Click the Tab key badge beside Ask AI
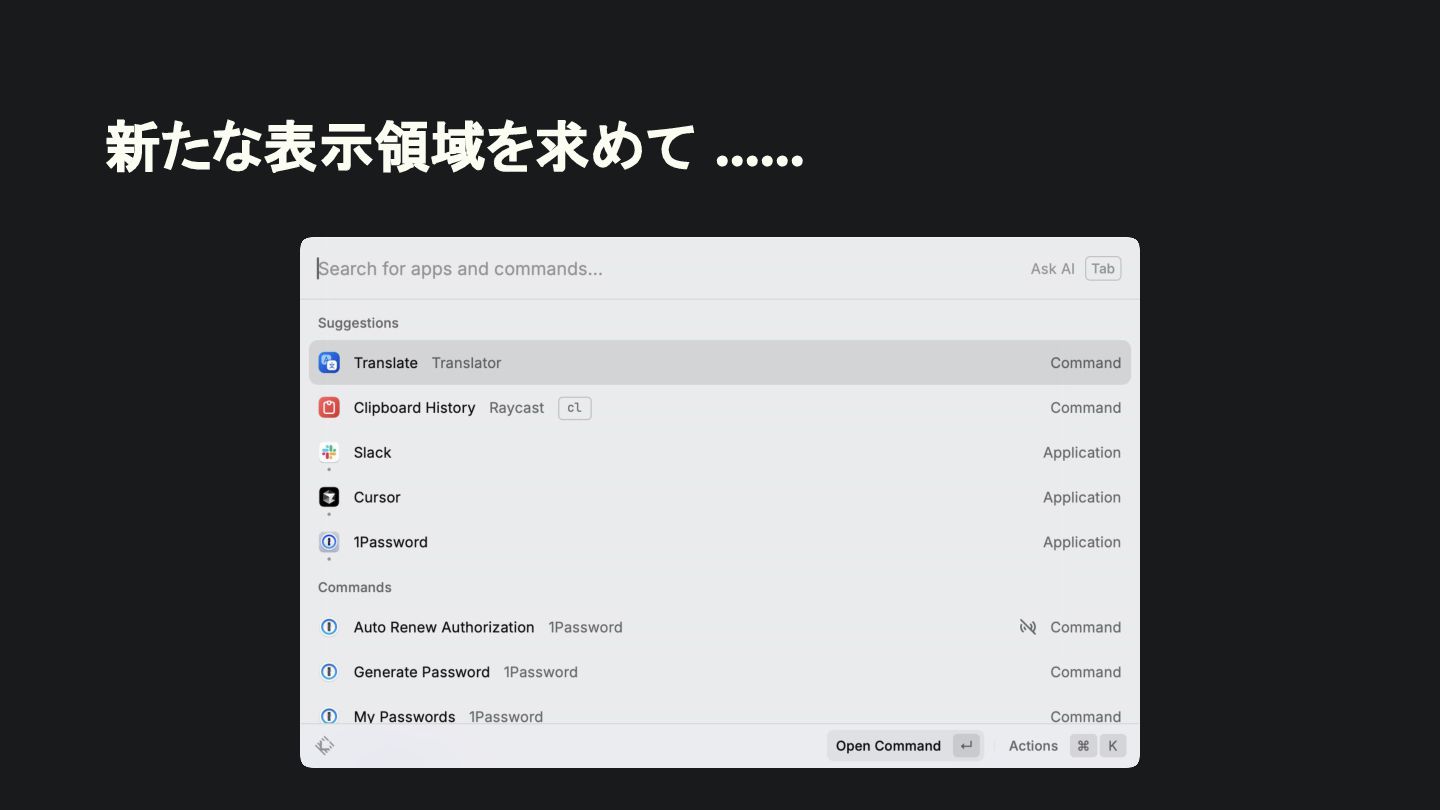 1103,268
